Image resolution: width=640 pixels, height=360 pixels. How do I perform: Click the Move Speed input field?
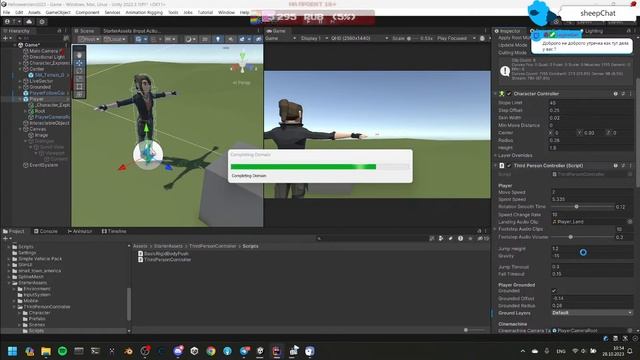[591, 192]
